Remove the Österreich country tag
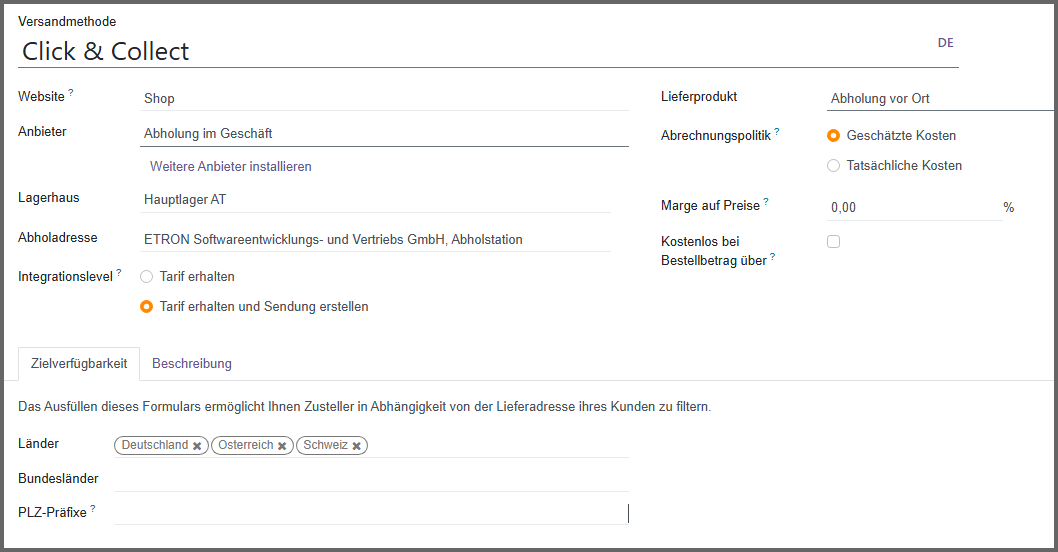 pos(282,446)
